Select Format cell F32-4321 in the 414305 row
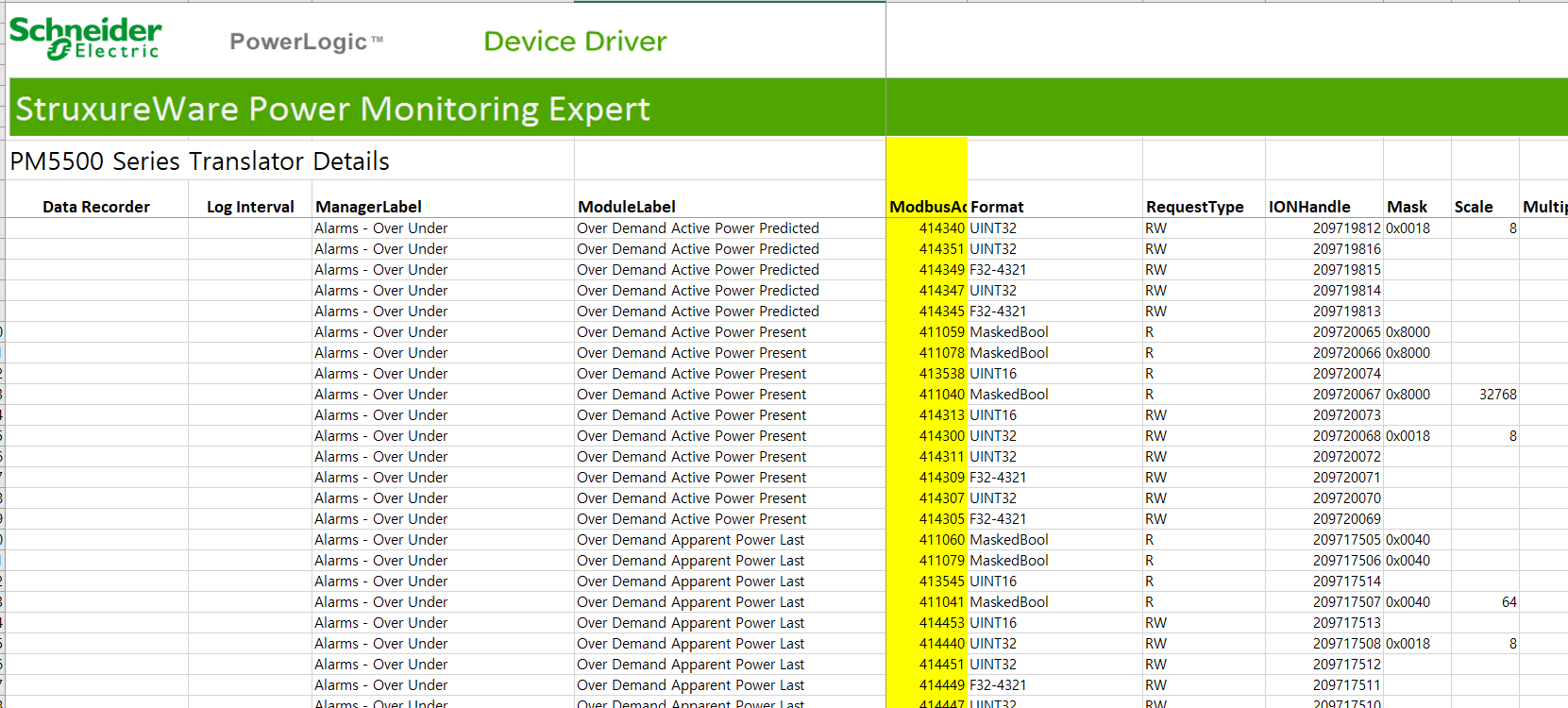Screen dimensions: 1568x708 [x=1055, y=519]
